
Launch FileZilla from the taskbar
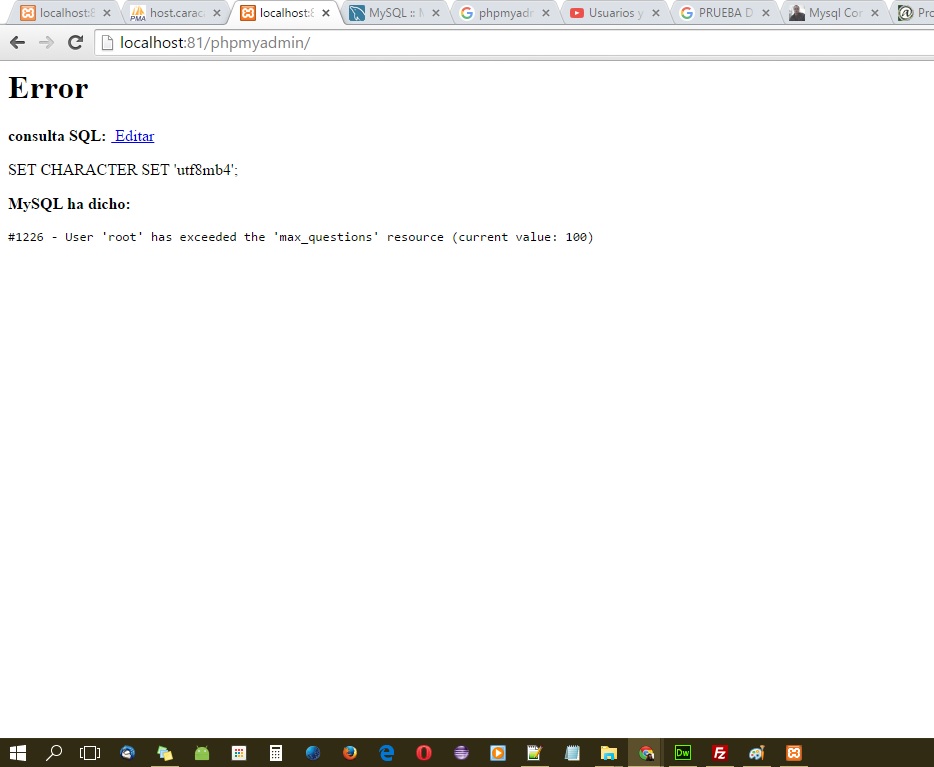coord(720,753)
